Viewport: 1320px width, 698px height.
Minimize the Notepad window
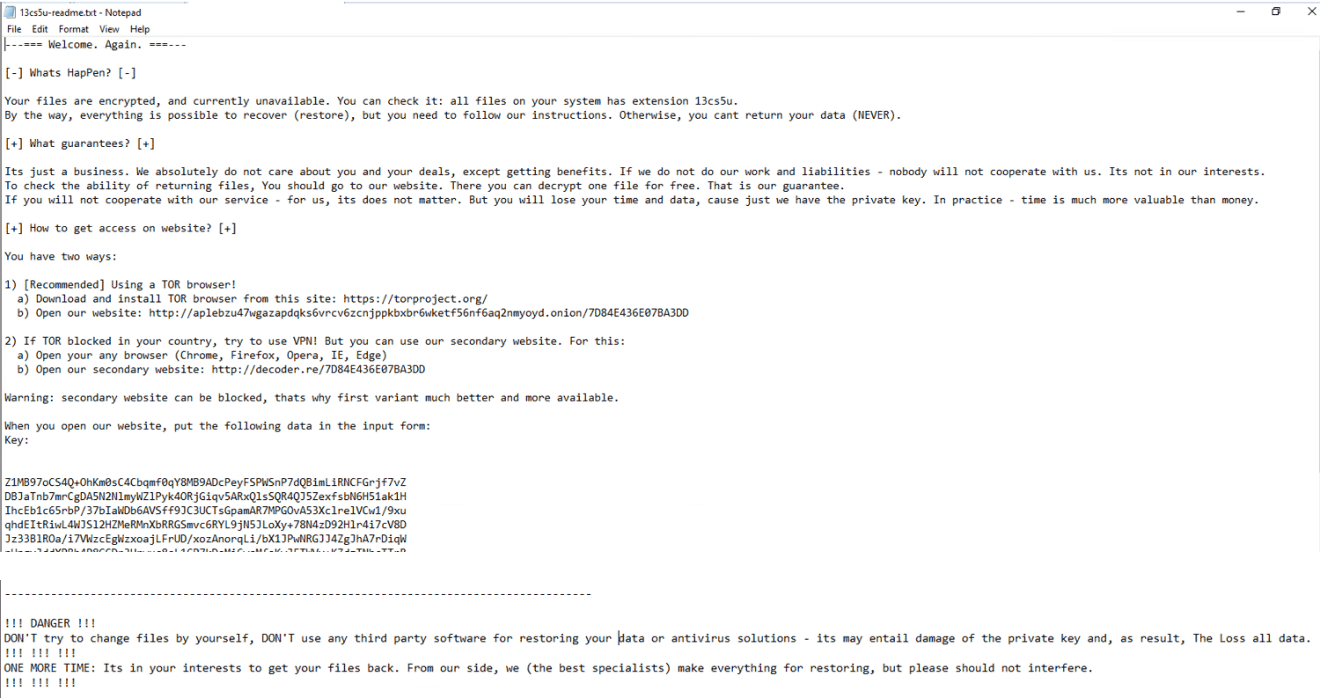point(1241,11)
